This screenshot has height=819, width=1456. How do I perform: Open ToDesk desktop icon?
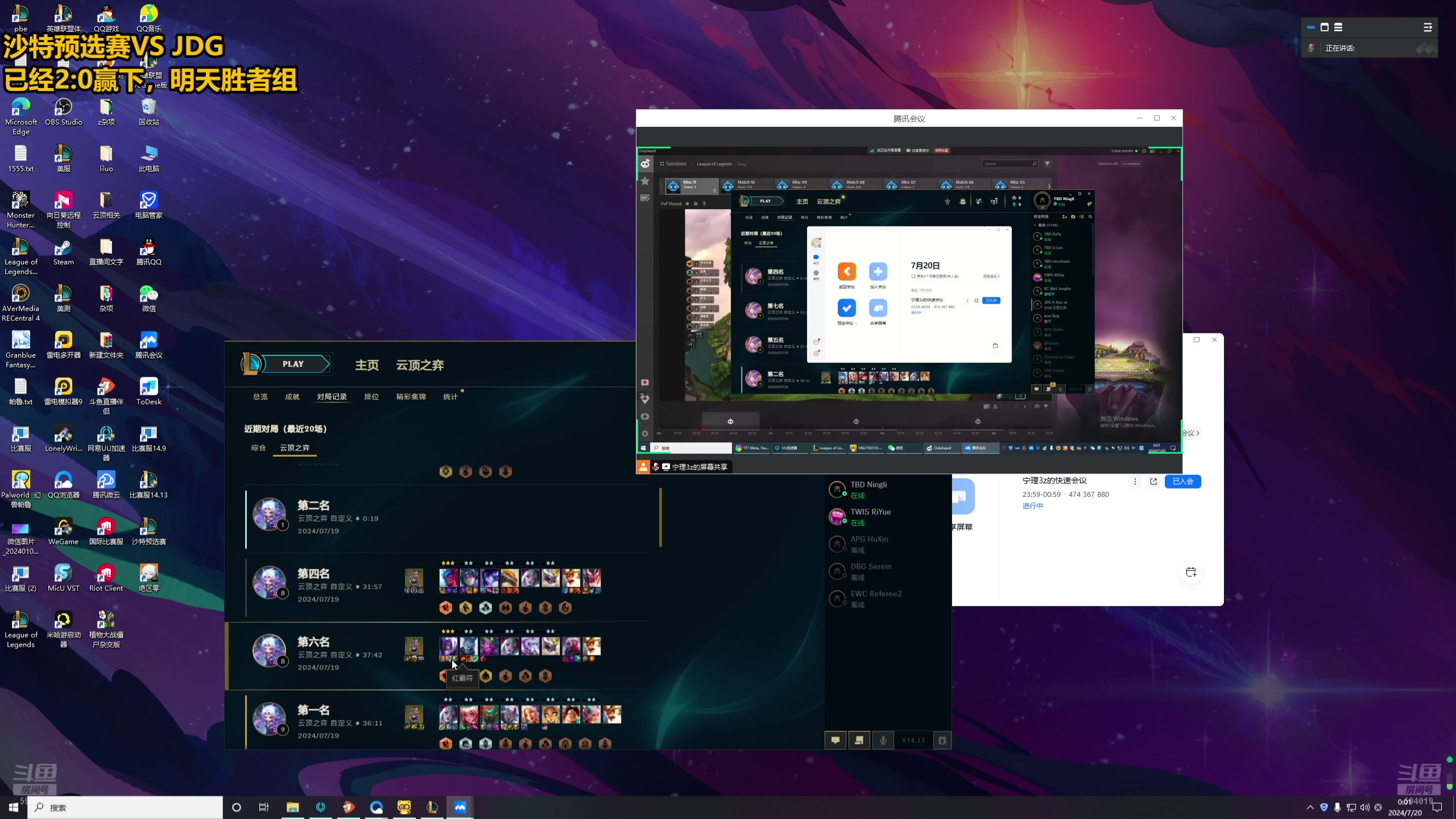pos(148,391)
